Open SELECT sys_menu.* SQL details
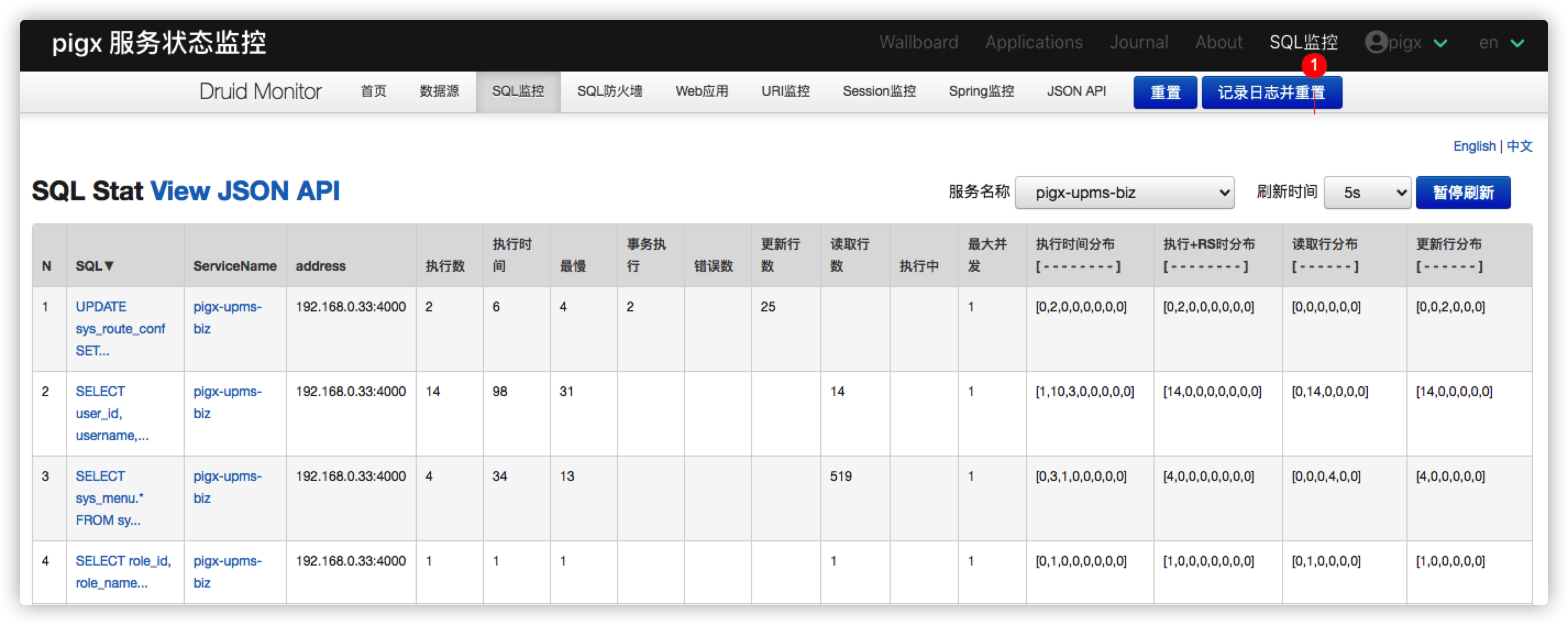 click(x=109, y=498)
